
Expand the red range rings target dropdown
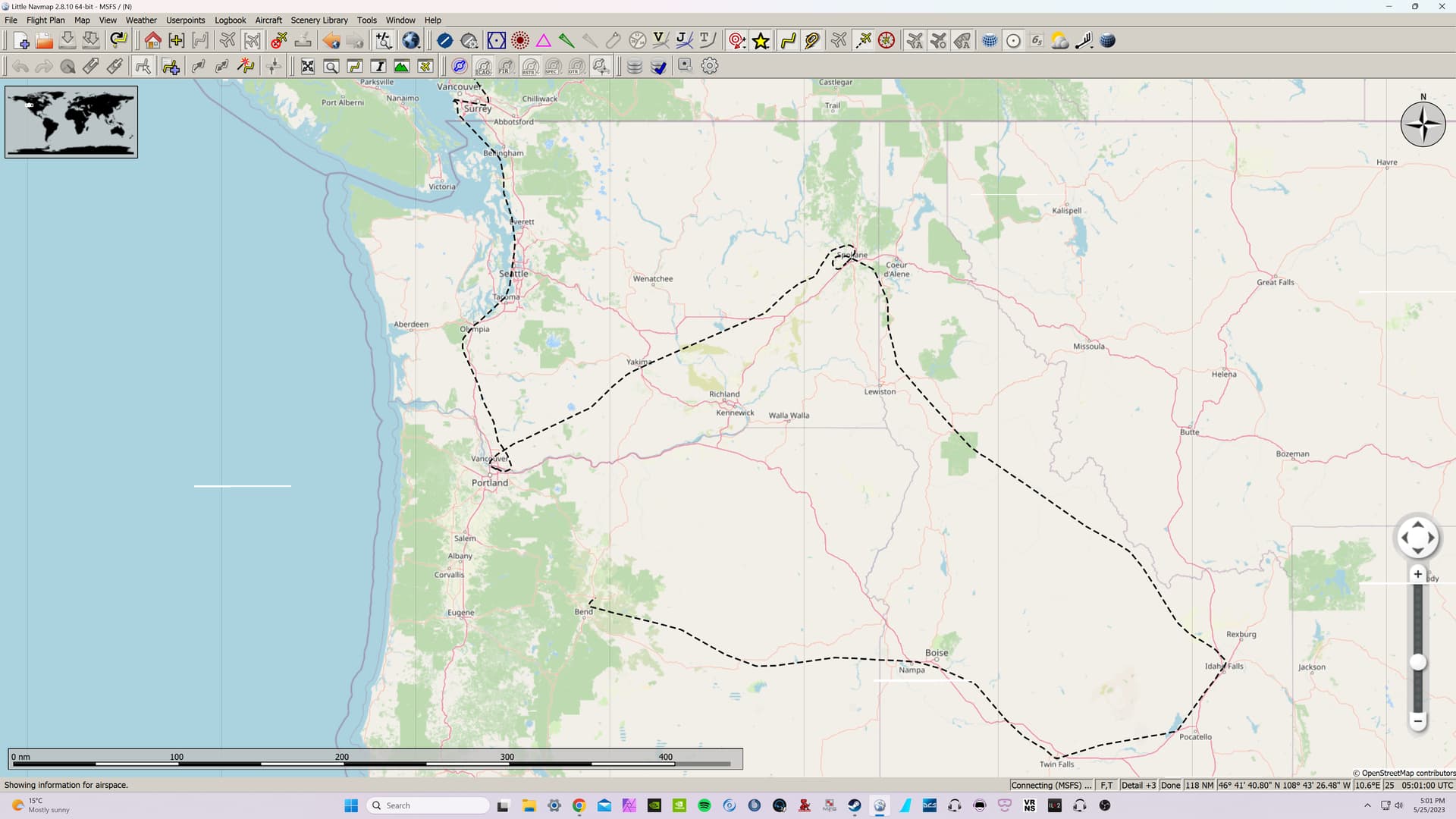pyautogui.click(x=737, y=41)
